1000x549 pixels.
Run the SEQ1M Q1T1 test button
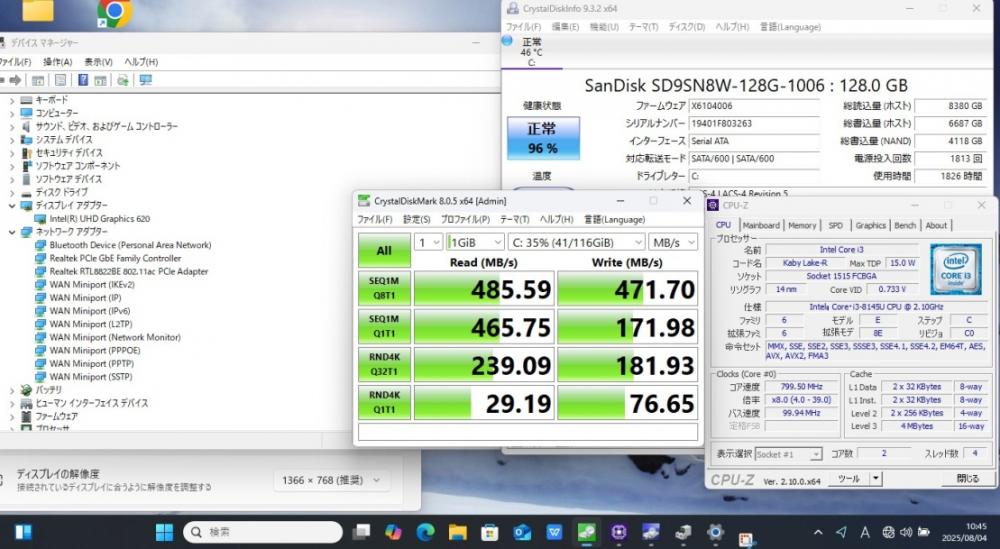384,326
